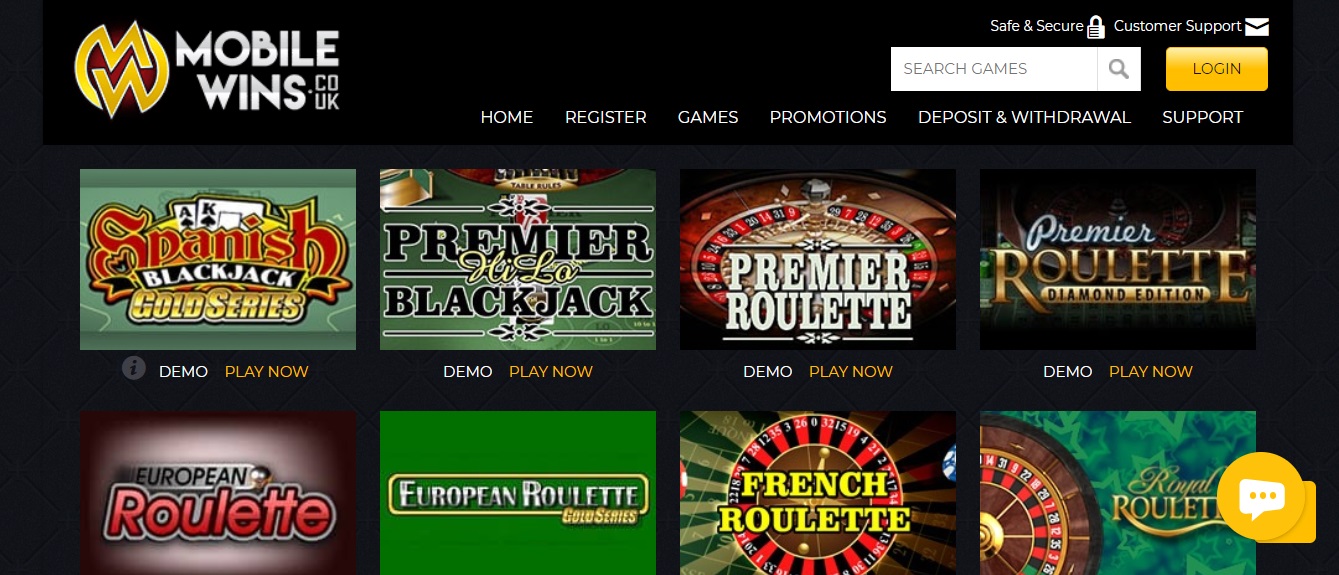Click PLAY NOW under Premier Roulette Diamond Edition

pos(1151,371)
